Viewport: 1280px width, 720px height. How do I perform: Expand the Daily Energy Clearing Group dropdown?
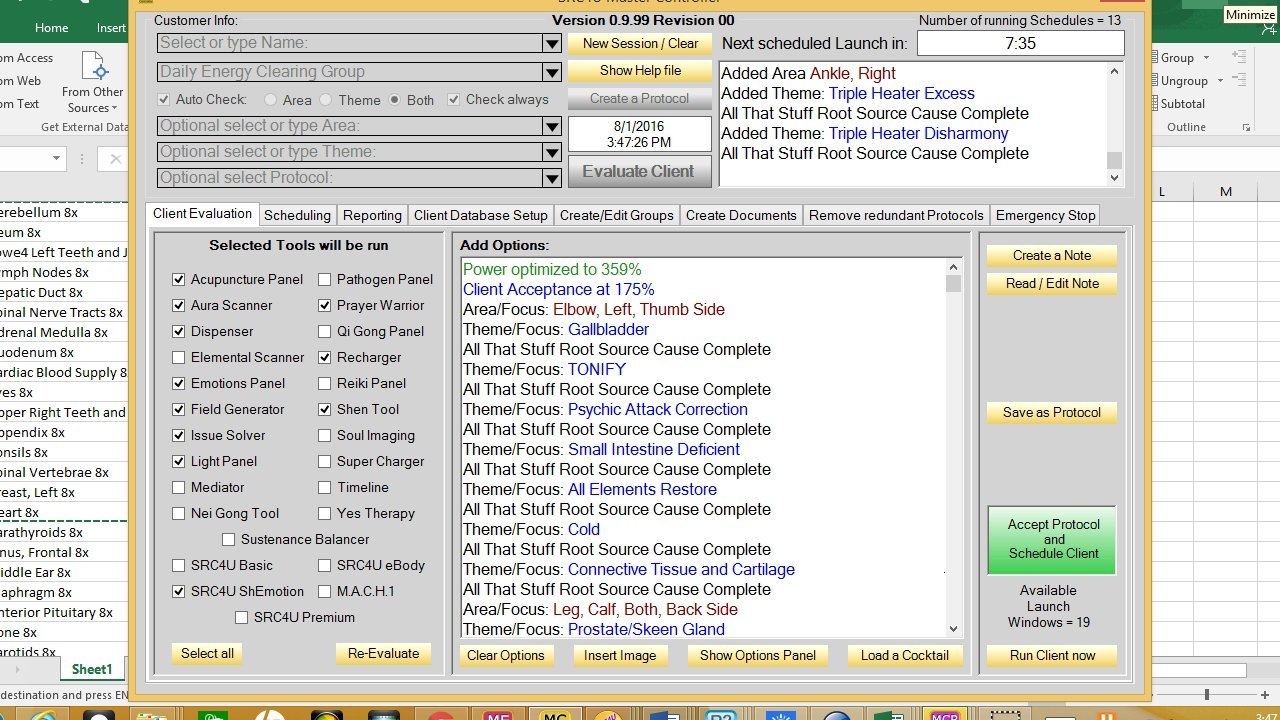(551, 72)
